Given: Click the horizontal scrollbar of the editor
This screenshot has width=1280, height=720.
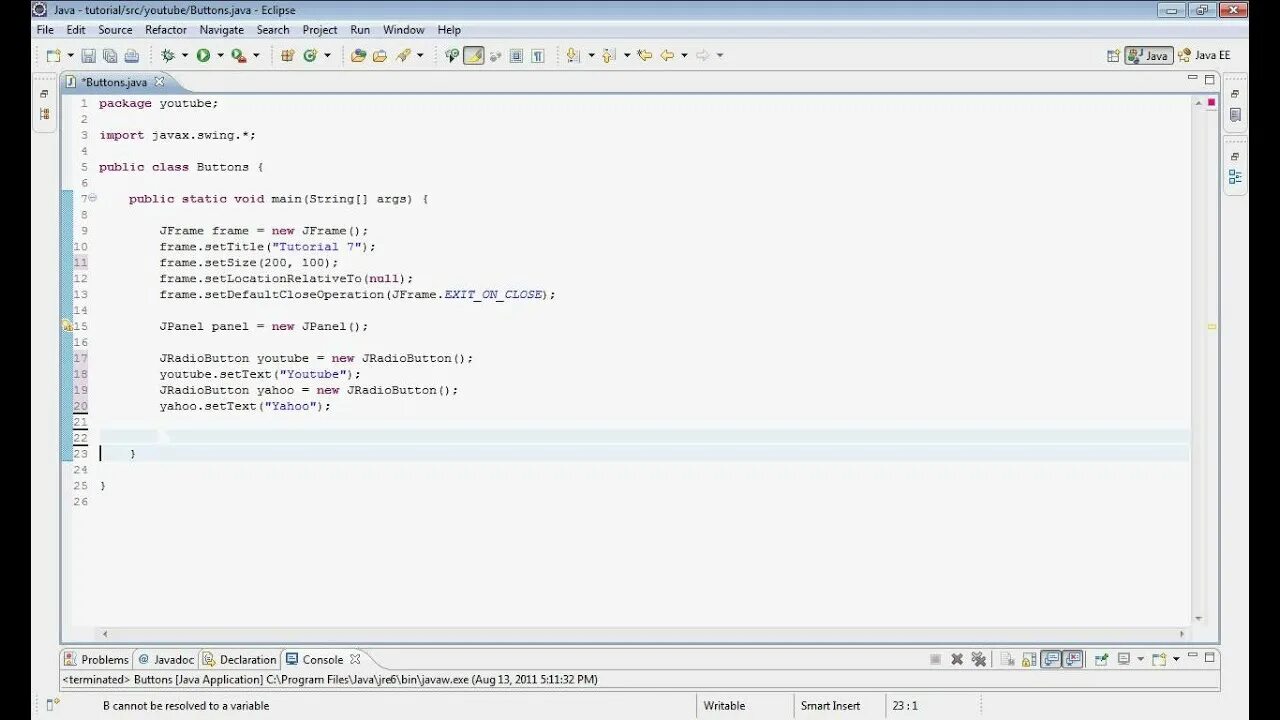Looking at the screenshot, I should (x=641, y=634).
